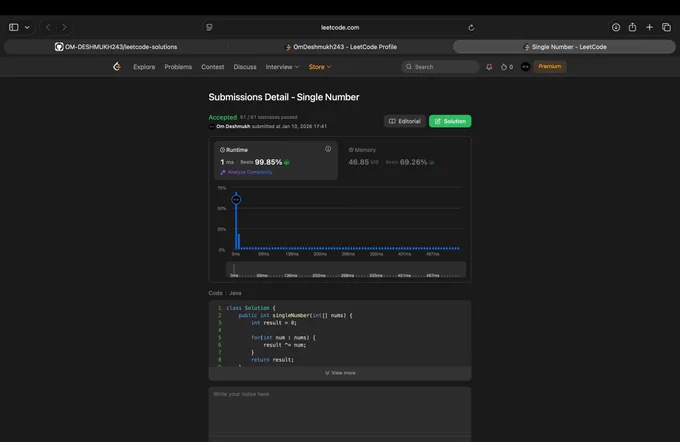Screen dimensions: 680x442
Task: Open the Editorial button
Action: click(x=404, y=121)
